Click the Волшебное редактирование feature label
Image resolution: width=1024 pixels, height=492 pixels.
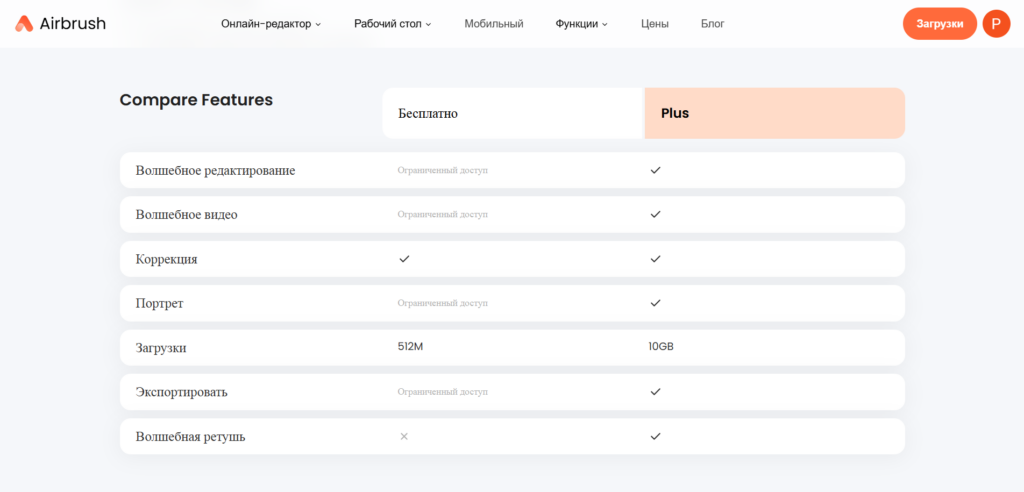(x=216, y=171)
